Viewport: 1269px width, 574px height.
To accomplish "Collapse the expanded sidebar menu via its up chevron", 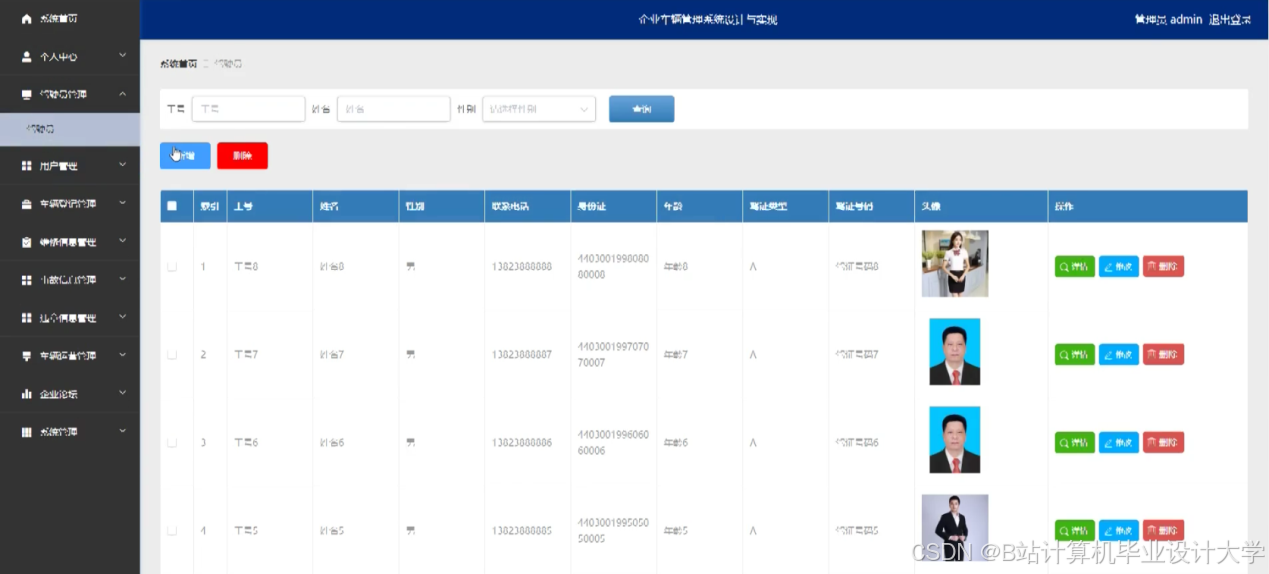I will point(122,94).
